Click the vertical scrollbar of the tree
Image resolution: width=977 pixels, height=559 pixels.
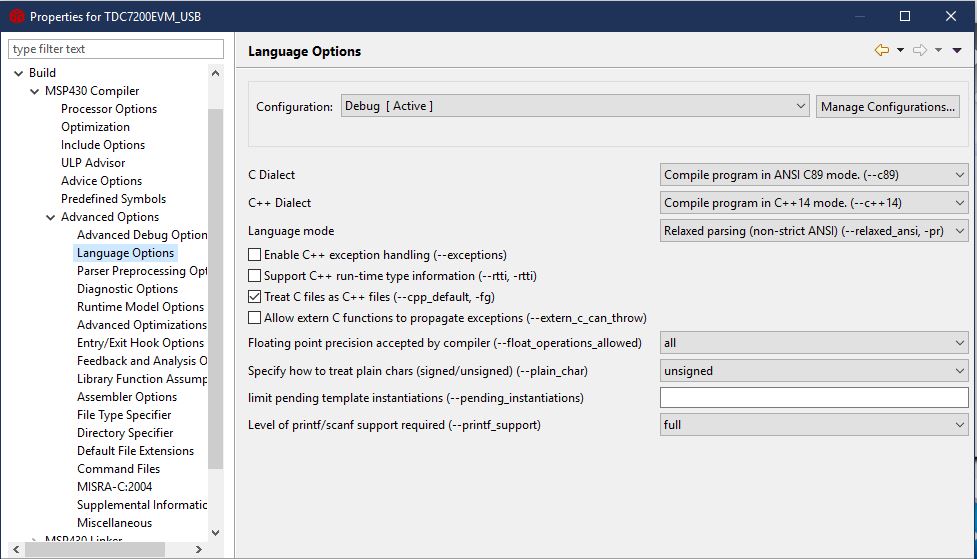pyautogui.click(x=216, y=289)
